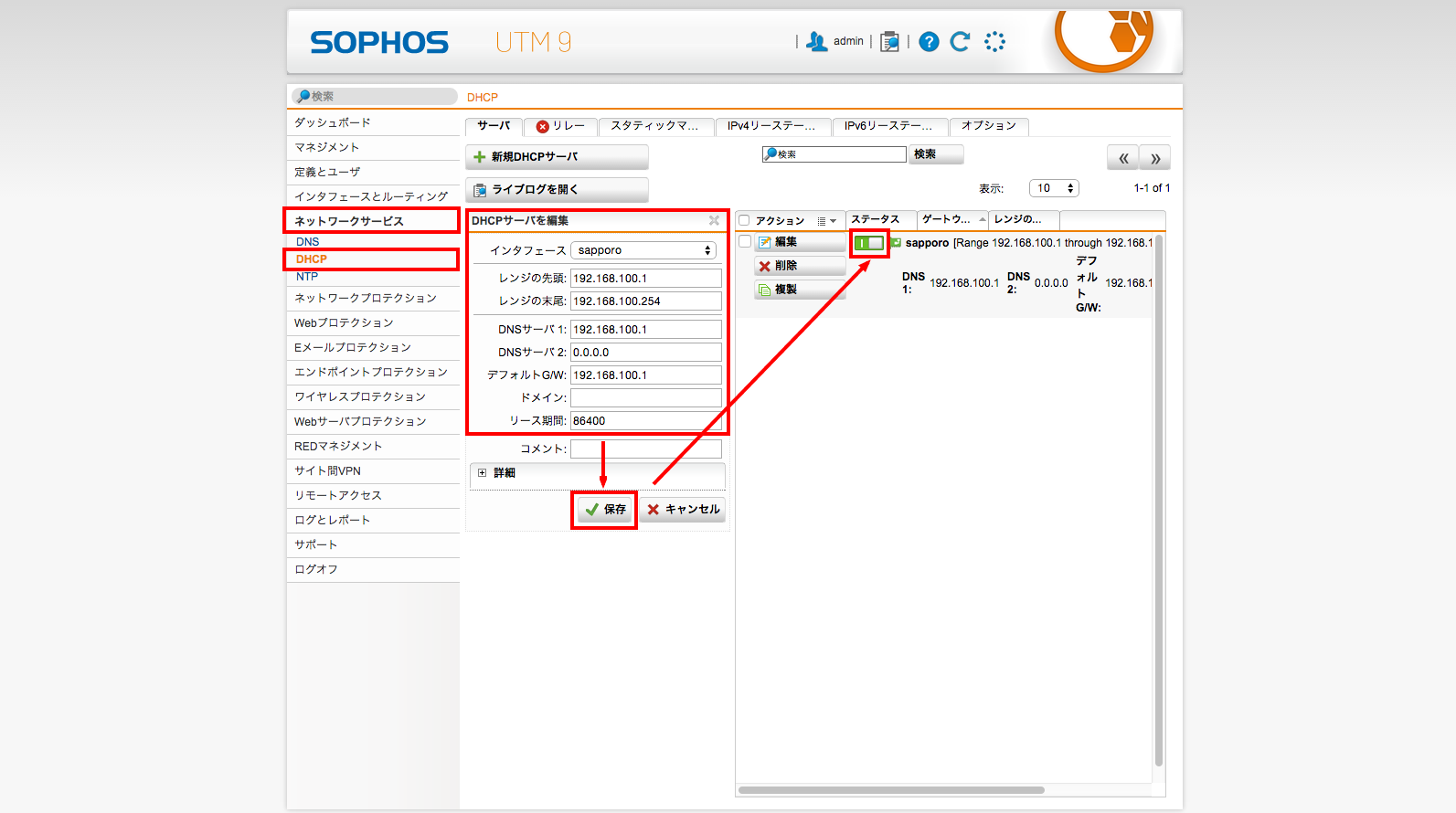This screenshot has height=813, width=1456.
Task: Switch to the リレー tab
Action: pyautogui.click(x=560, y=126)
